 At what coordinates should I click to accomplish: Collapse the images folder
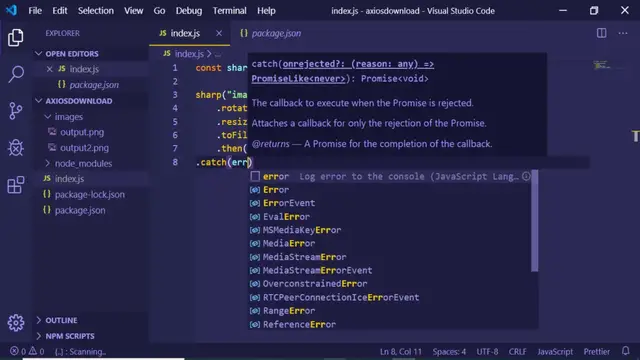pos(47,117)
